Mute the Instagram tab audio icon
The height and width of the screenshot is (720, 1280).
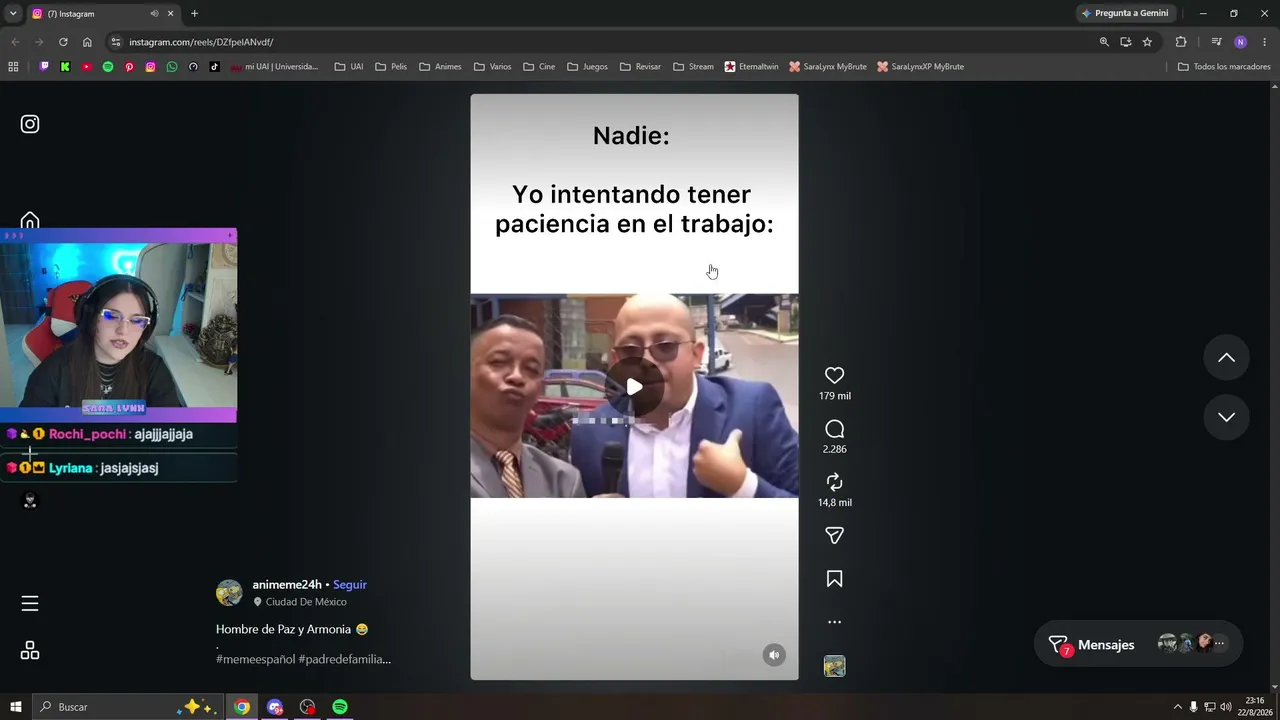click(154, 14)
